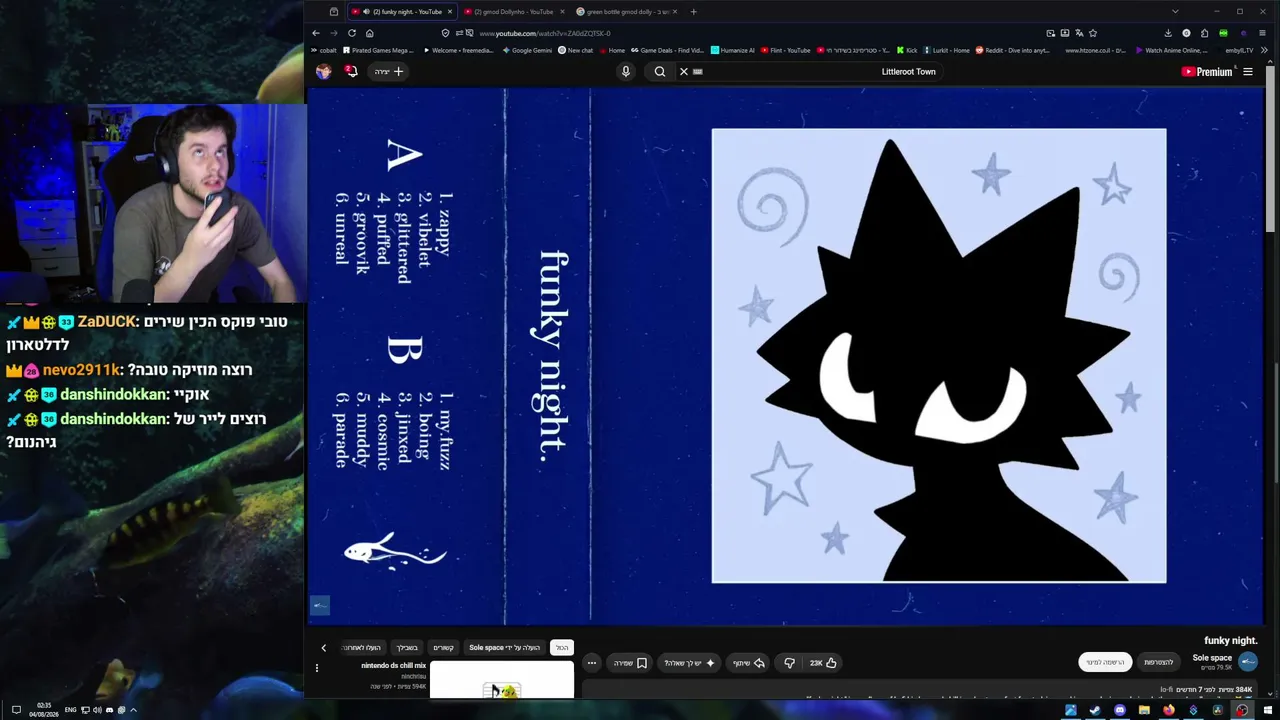This screenshot has width=1280, height=720.
Task: Change the ENG input language in taskbar
Action: [70, 710]
